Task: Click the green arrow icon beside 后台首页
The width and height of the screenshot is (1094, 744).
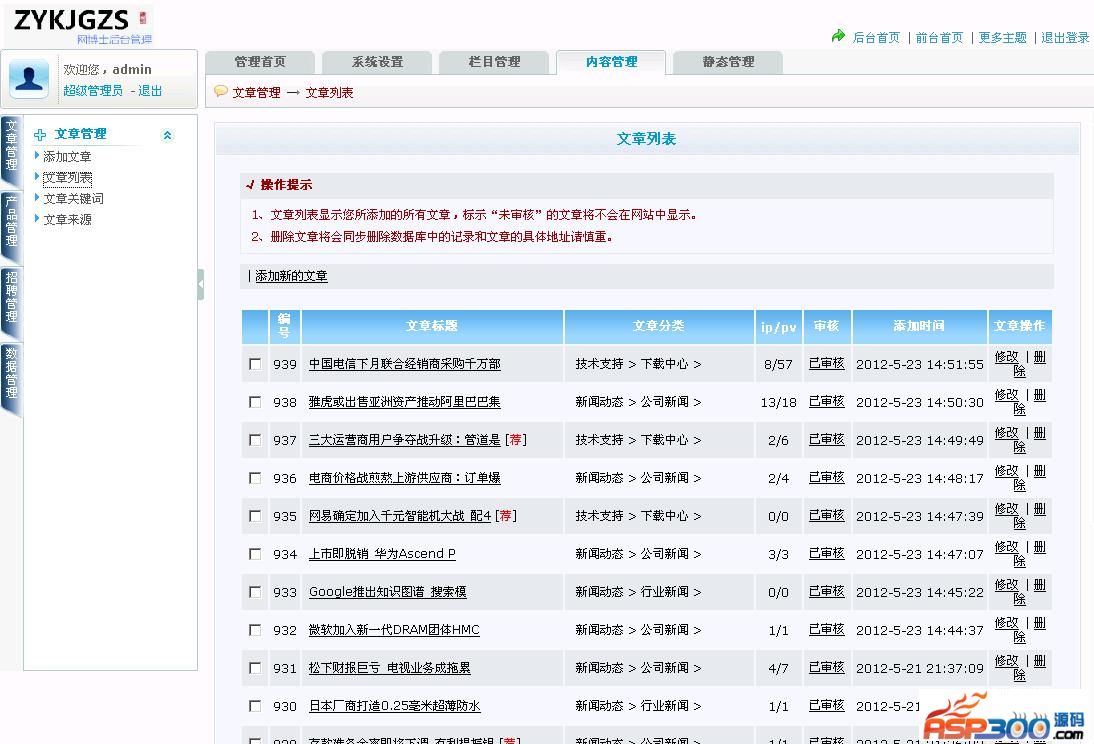Action: pos(839,36)
